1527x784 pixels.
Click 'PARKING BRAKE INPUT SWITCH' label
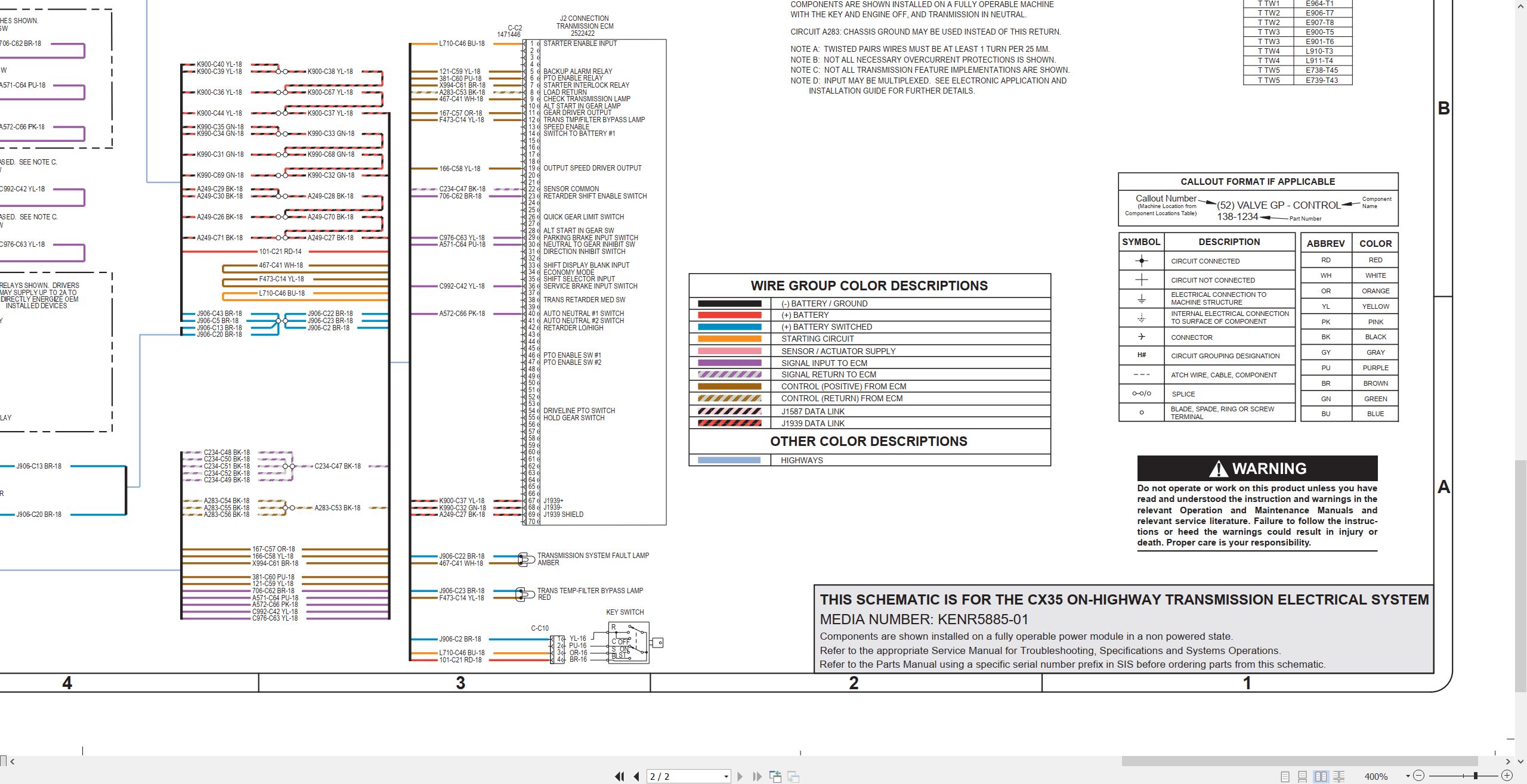[x=591, y=238]
